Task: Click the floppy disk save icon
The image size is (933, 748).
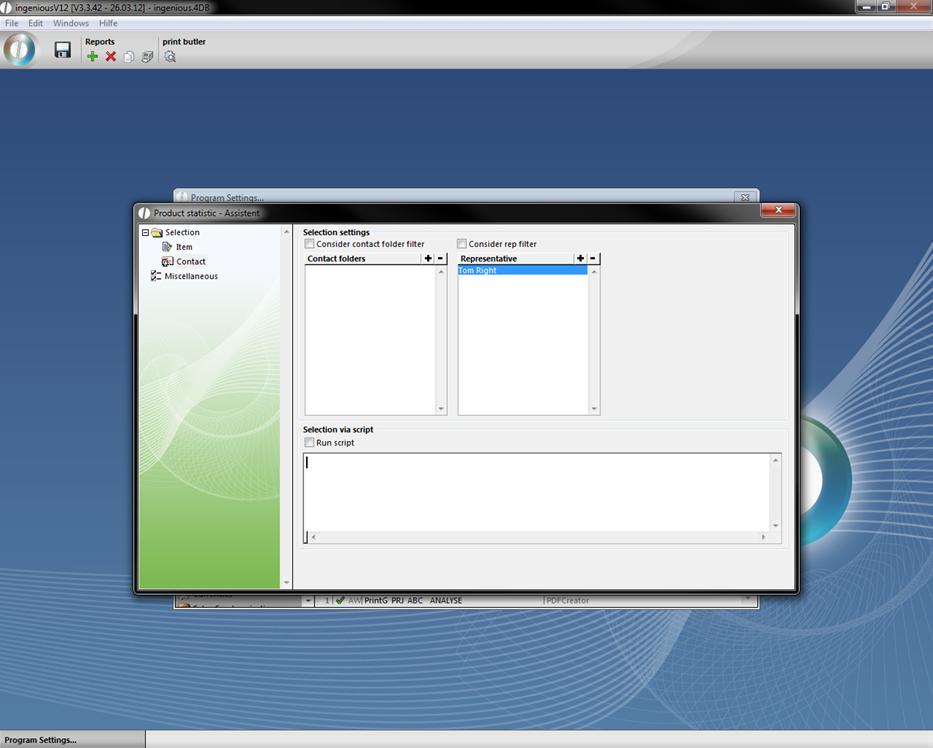Action: click(62, 50)
